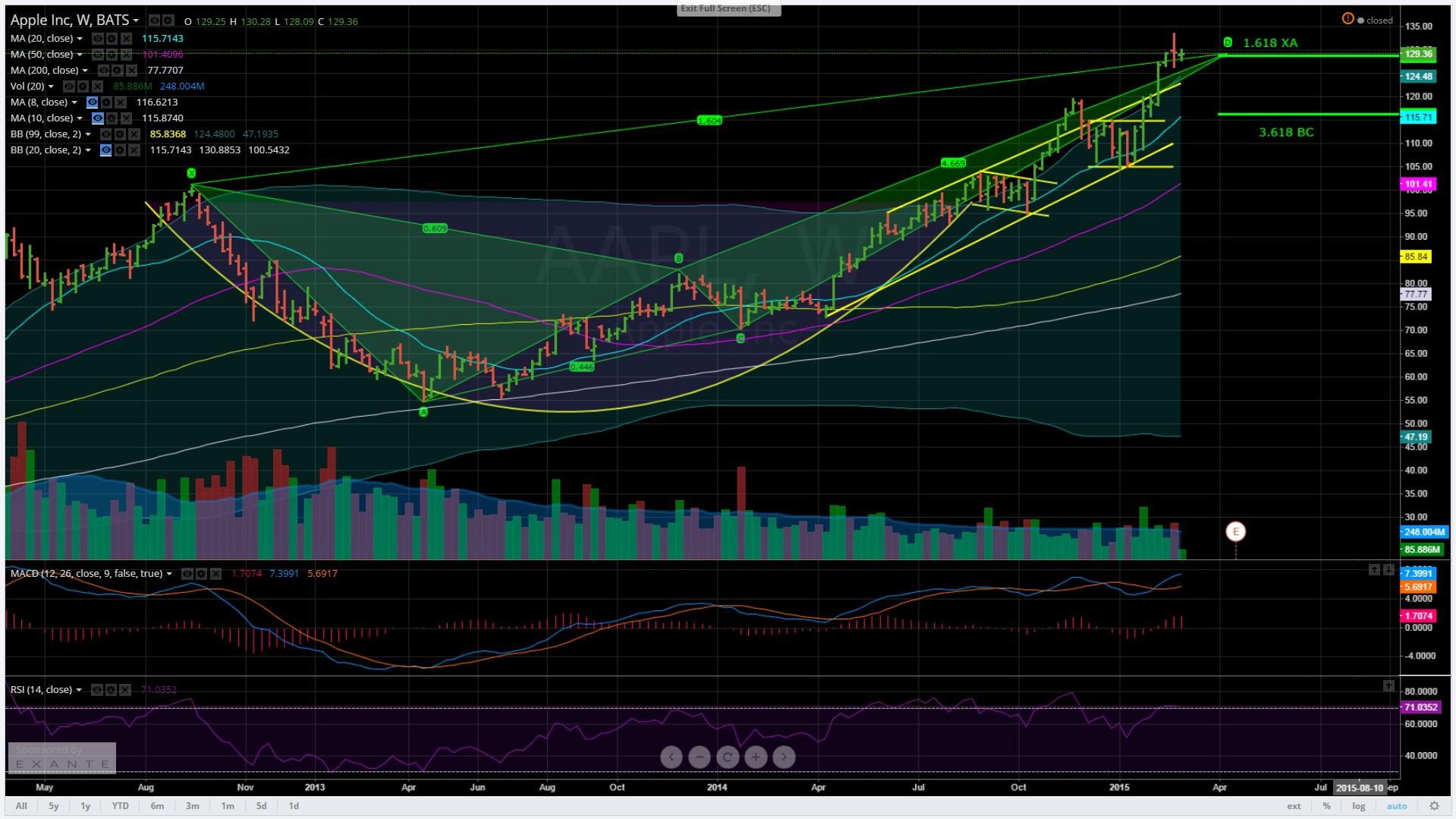The width and height of the screenshot is (1456, 819).
Task: Show the hidden BB (20, close, 2) bands
Action: 106,150
